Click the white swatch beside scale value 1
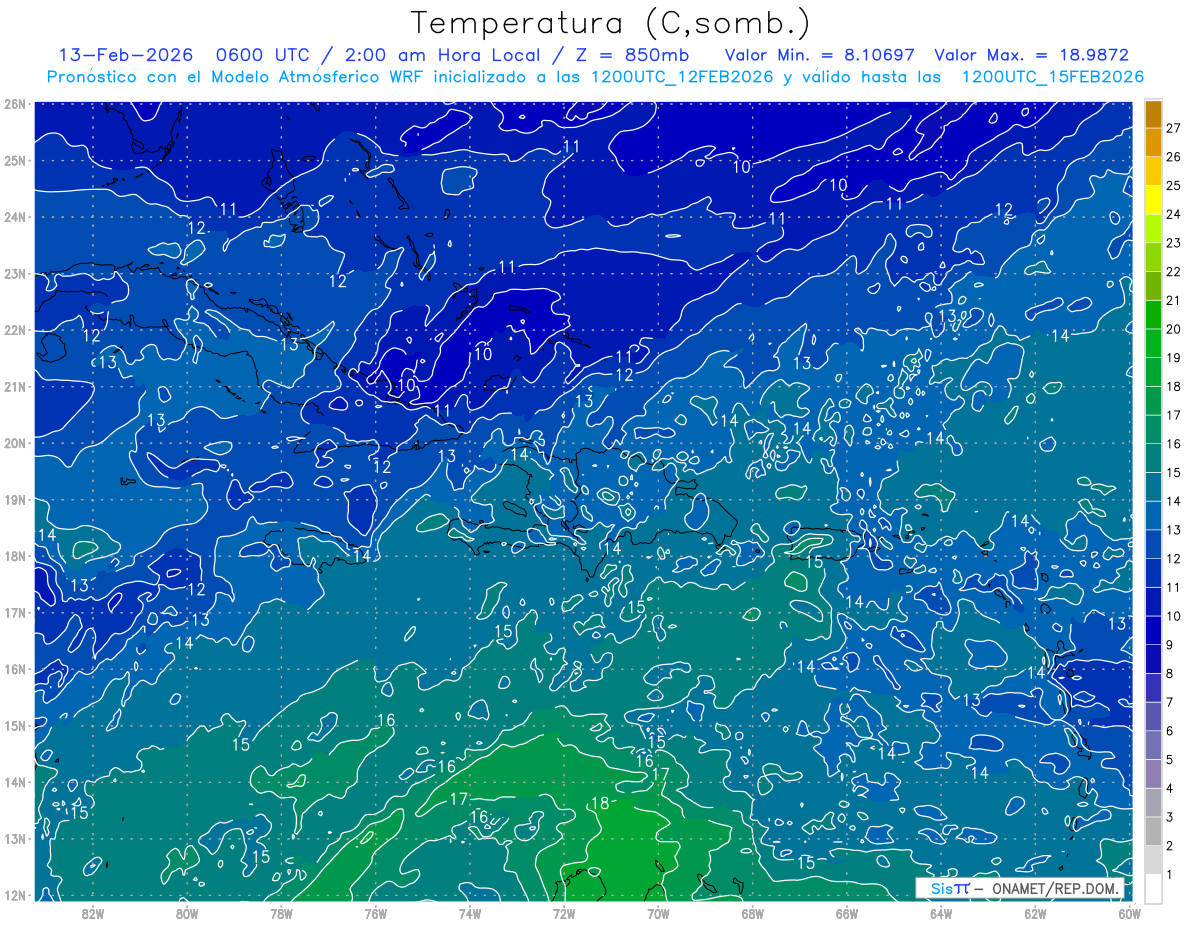This screenshot has width=1200, height=927. [1153, 888]
